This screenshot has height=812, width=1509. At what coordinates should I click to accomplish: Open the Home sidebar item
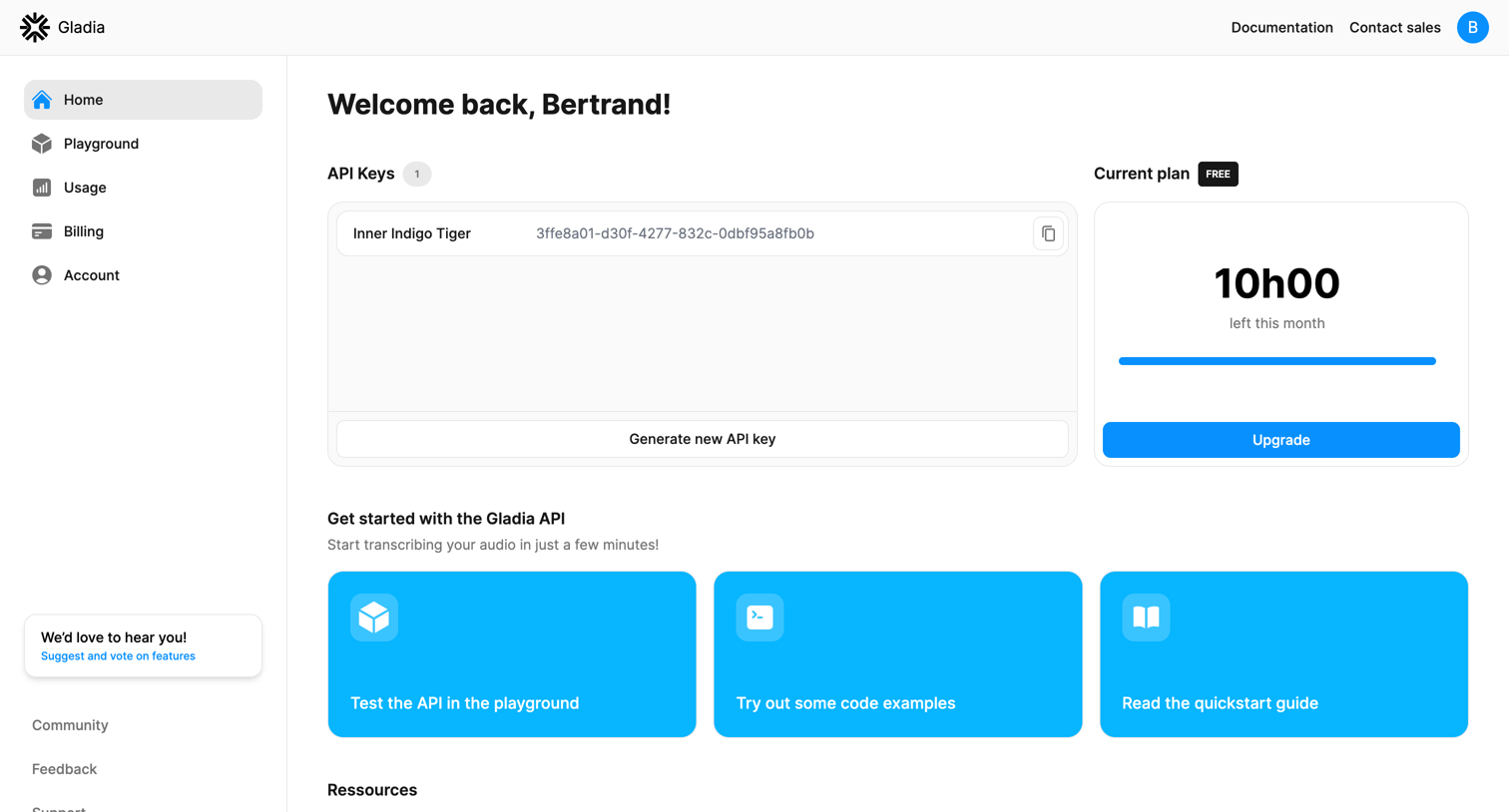tap(143, 100)
